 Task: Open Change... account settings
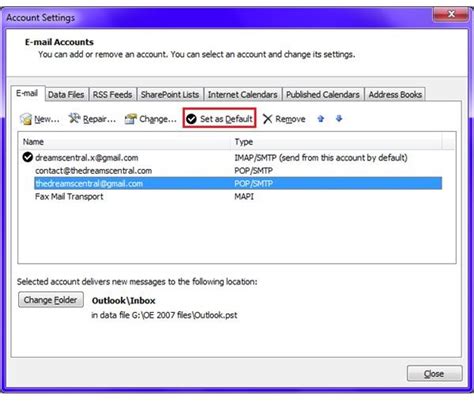click(151, 119)
